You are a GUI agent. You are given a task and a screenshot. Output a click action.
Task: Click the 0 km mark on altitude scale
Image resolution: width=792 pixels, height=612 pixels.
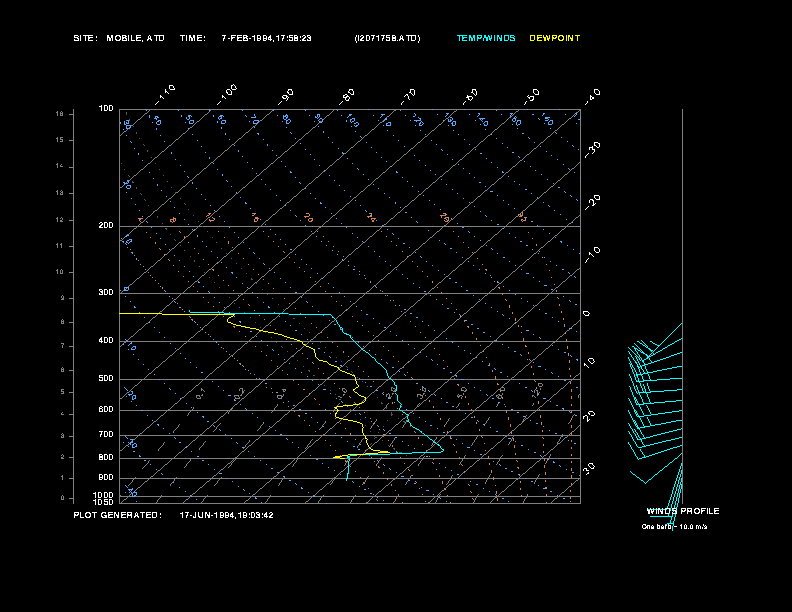tap(63, 498)
